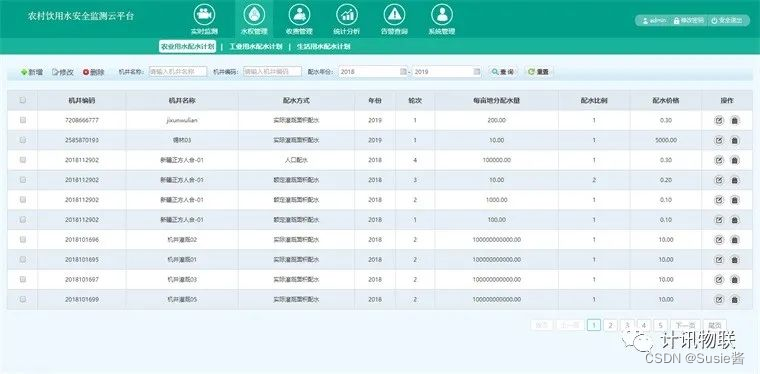
Task: Tick the checkbox for row 2018101699
Action: 22,299
